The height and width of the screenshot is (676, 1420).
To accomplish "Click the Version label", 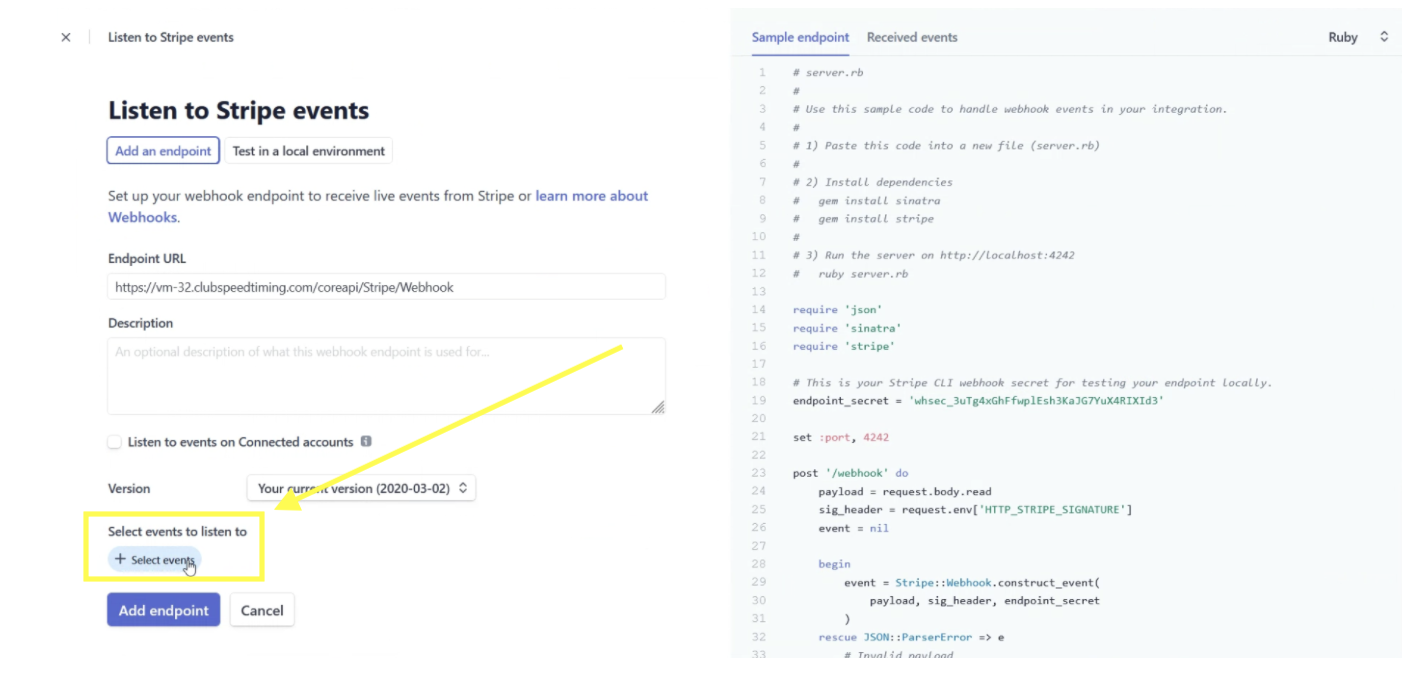I will (129, 488).
